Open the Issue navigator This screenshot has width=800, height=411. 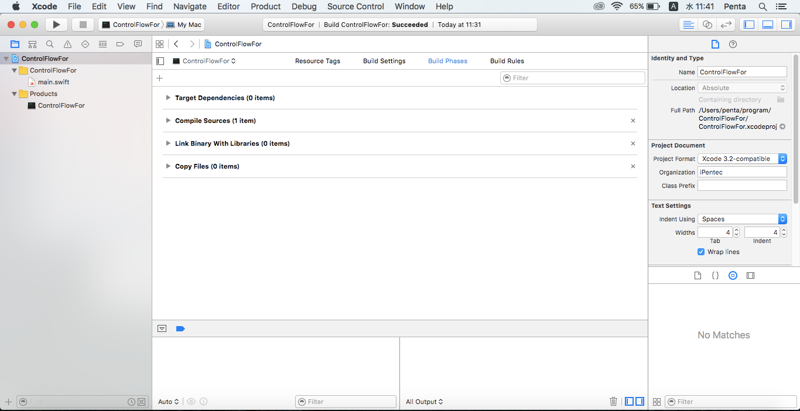(67, 44)
